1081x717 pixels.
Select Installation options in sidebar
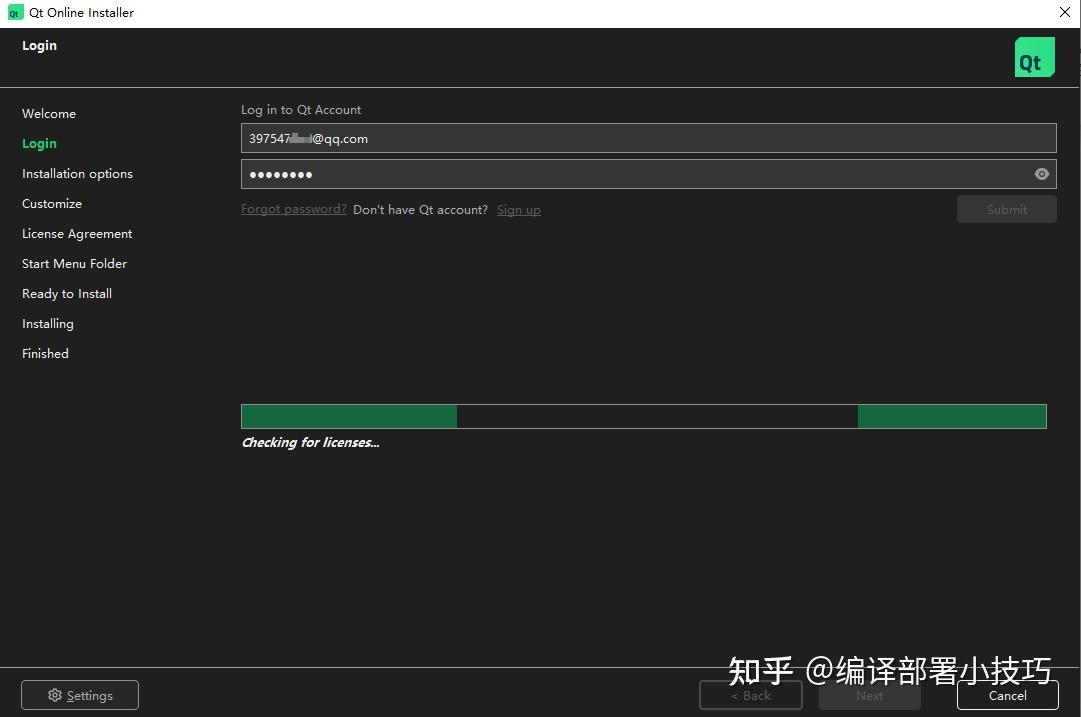77,173
